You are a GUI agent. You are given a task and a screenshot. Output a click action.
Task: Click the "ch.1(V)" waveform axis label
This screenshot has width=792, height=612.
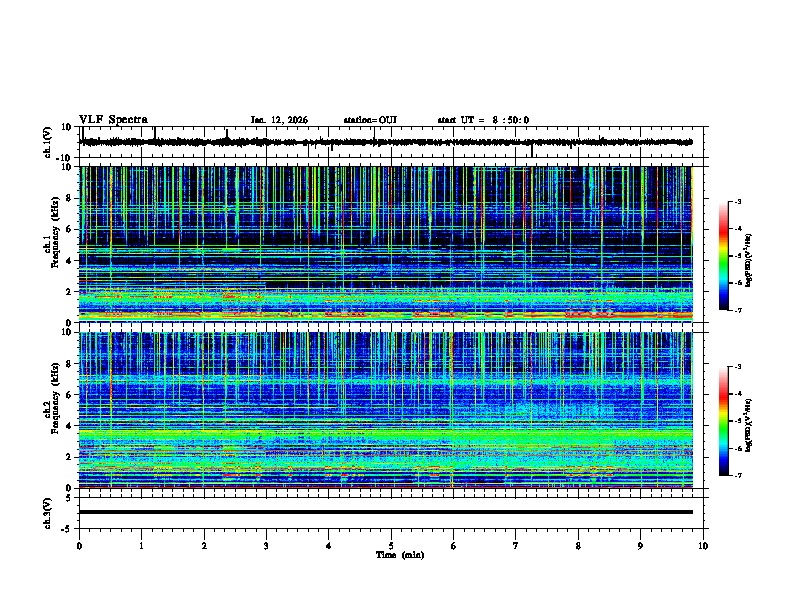pyautogui.click(x=48, y=142)
